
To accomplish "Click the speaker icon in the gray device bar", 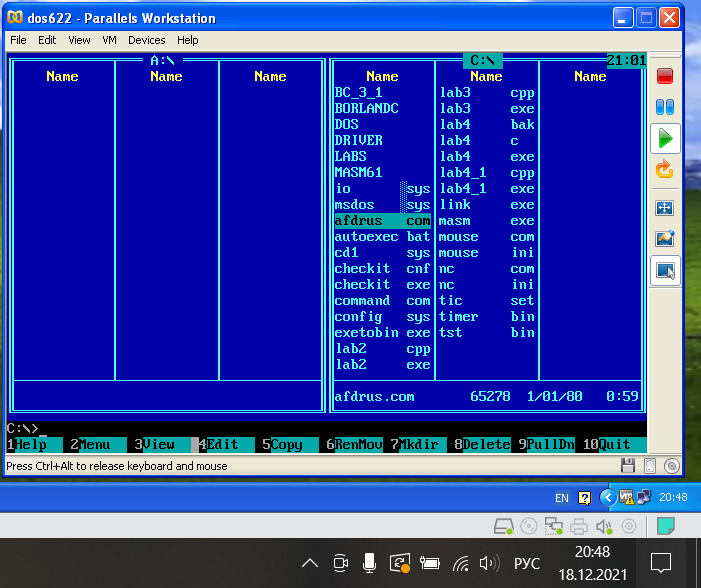I will click(x=604, y=527).
